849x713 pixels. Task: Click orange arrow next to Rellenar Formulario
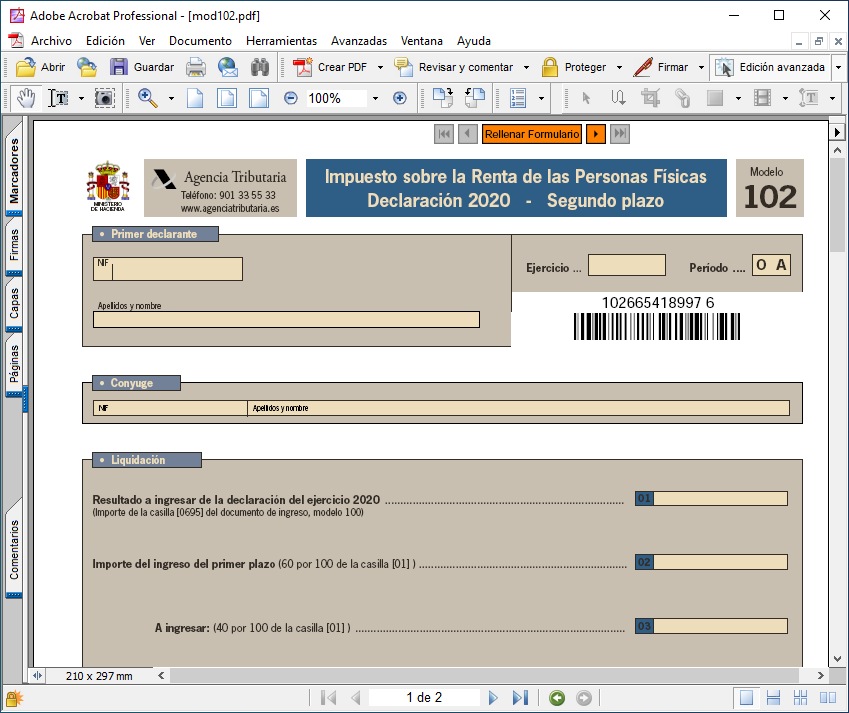[x=596, y=134]
